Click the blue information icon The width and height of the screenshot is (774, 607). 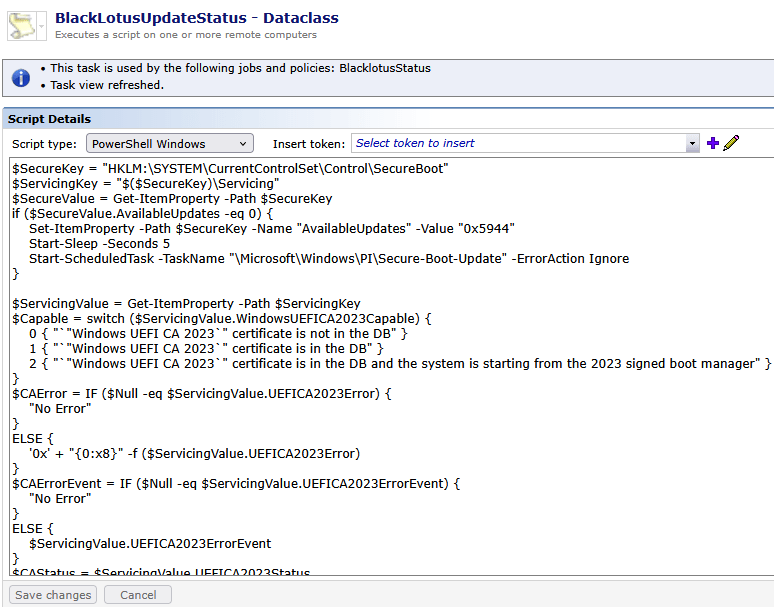20,77
